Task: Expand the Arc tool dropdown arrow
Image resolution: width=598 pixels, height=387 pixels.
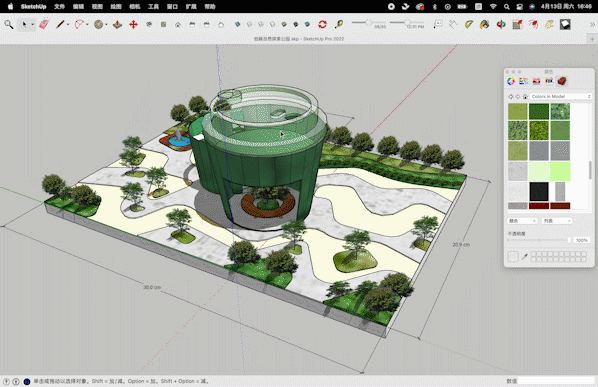Action: tap(87, 25)
